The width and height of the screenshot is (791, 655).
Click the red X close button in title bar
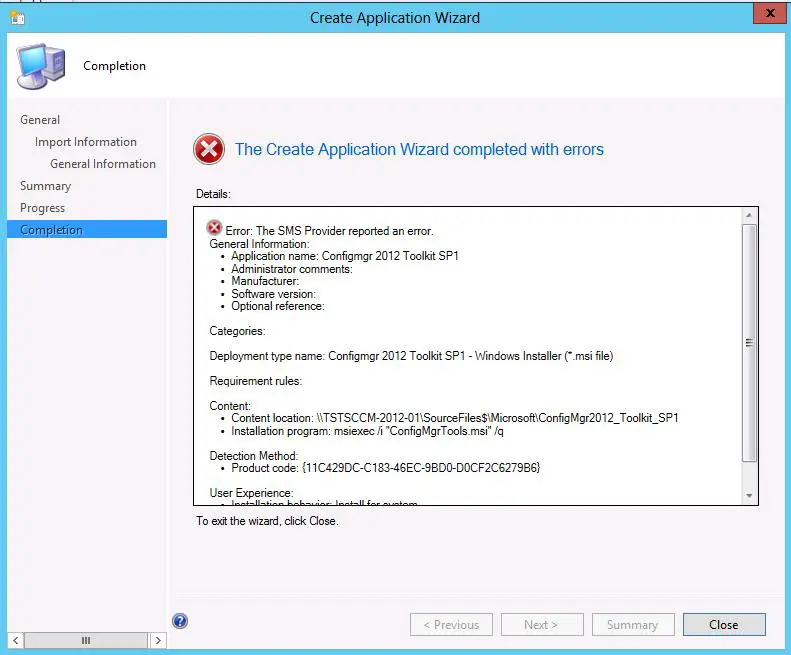click(x=769, y=13)
